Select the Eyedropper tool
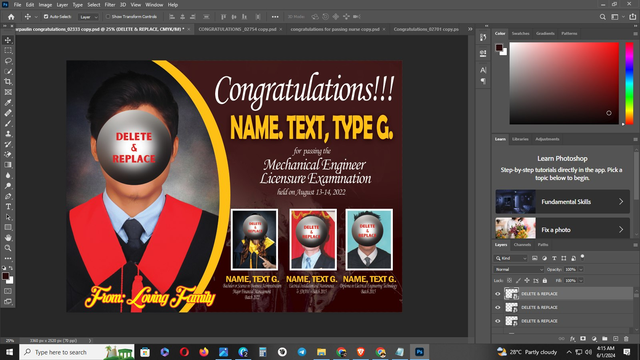 coord(8,102)
